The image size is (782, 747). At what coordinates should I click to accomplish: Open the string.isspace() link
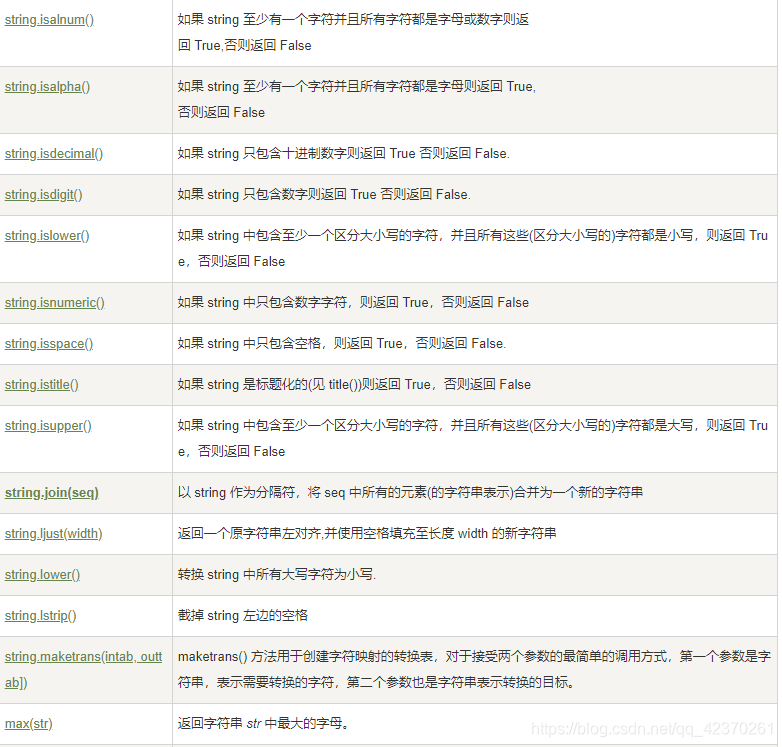49,344
